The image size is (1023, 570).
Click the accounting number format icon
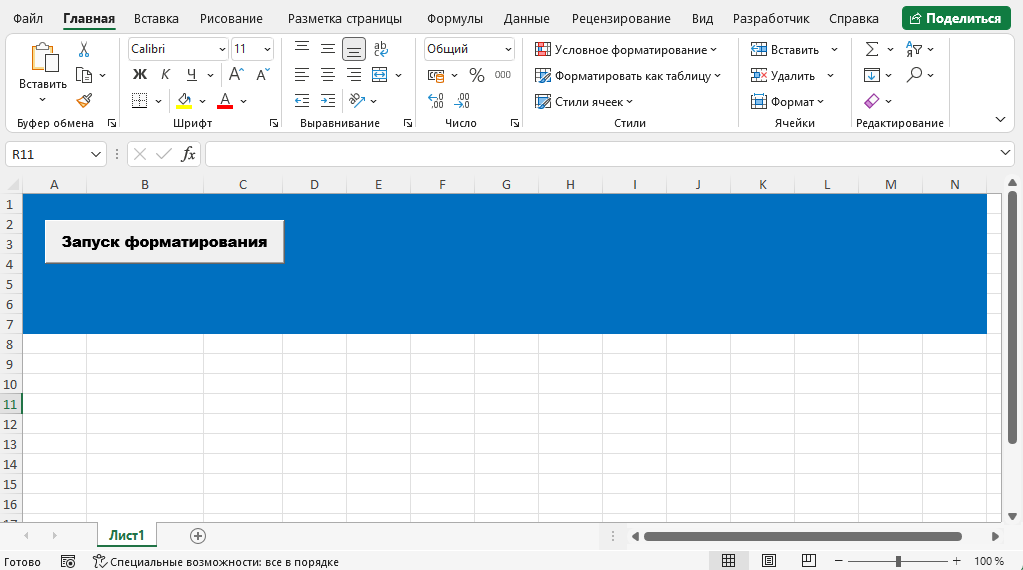[x=436, y=76]
